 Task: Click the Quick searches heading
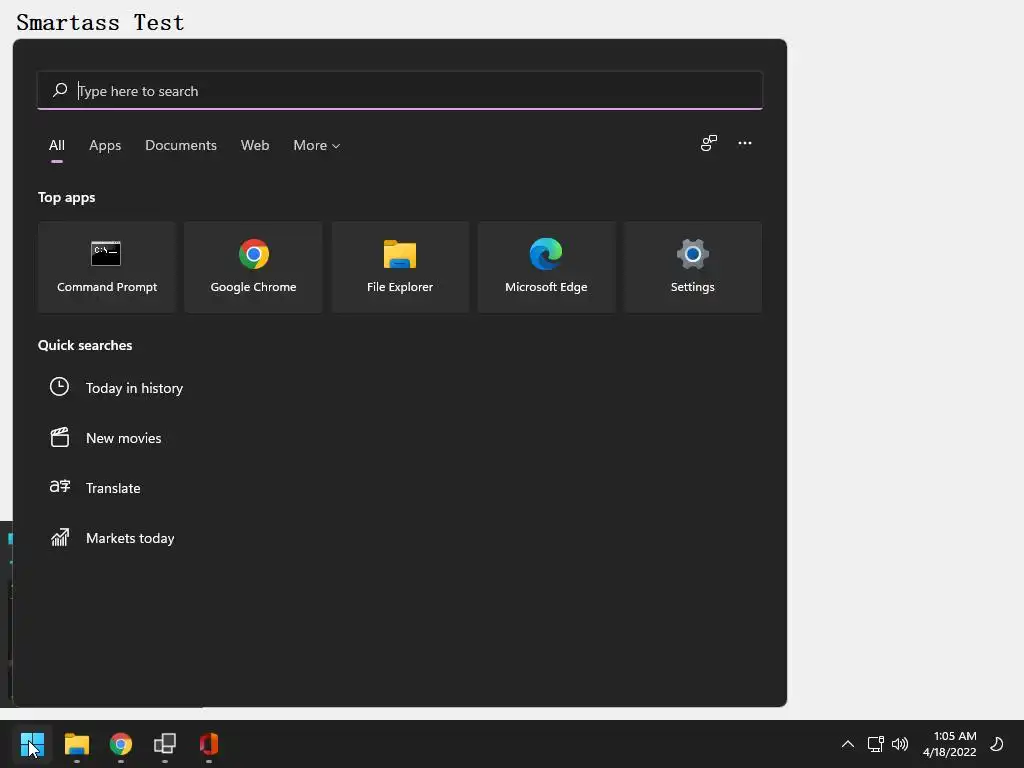pos(85,345)
